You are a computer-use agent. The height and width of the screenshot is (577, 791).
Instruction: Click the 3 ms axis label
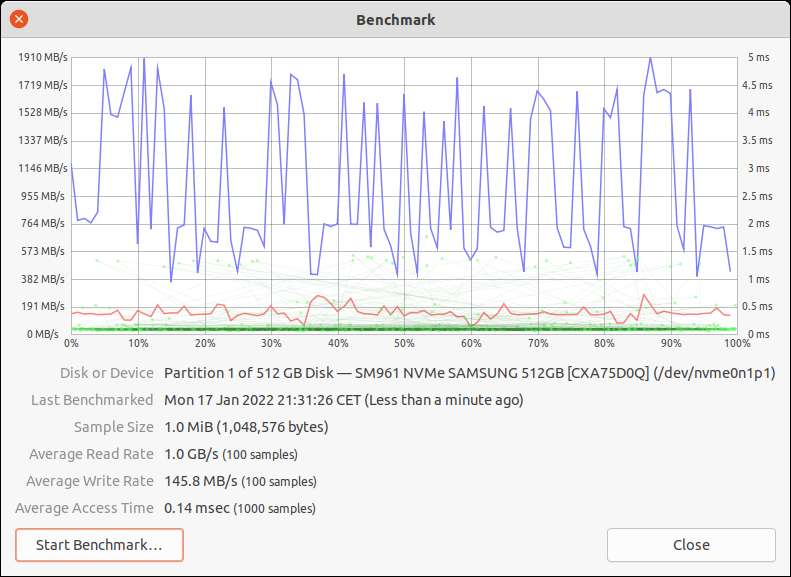tap(759, 168)
